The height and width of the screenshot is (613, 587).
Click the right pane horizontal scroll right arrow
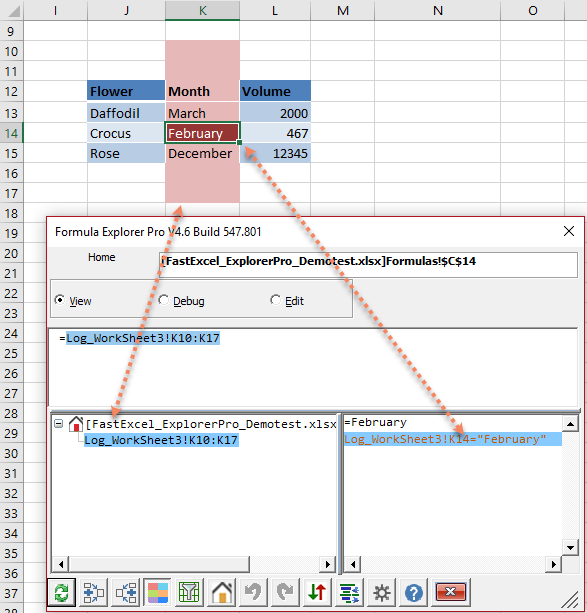(x=553, y=565)
